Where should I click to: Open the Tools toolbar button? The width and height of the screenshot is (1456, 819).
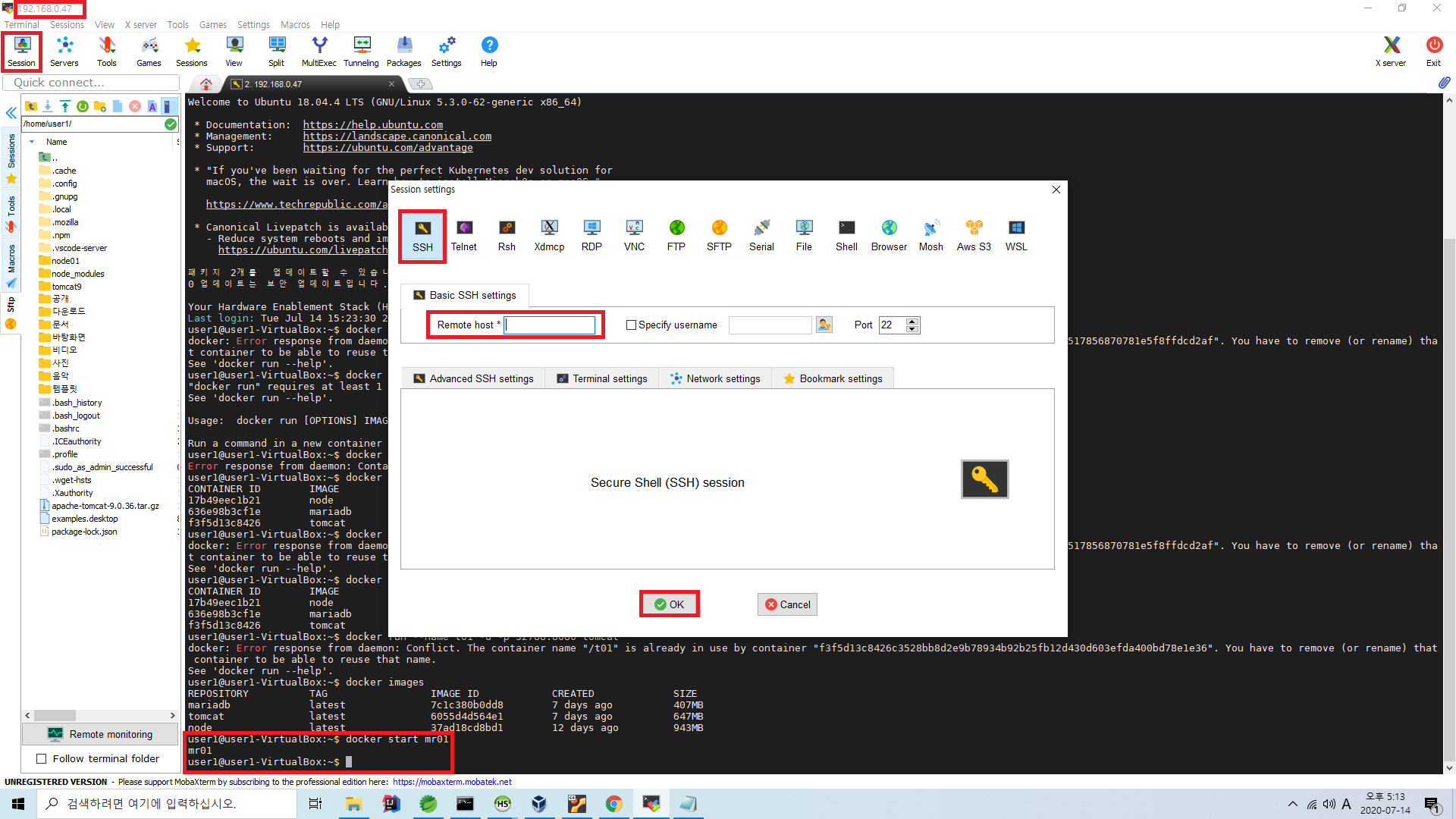107,52
